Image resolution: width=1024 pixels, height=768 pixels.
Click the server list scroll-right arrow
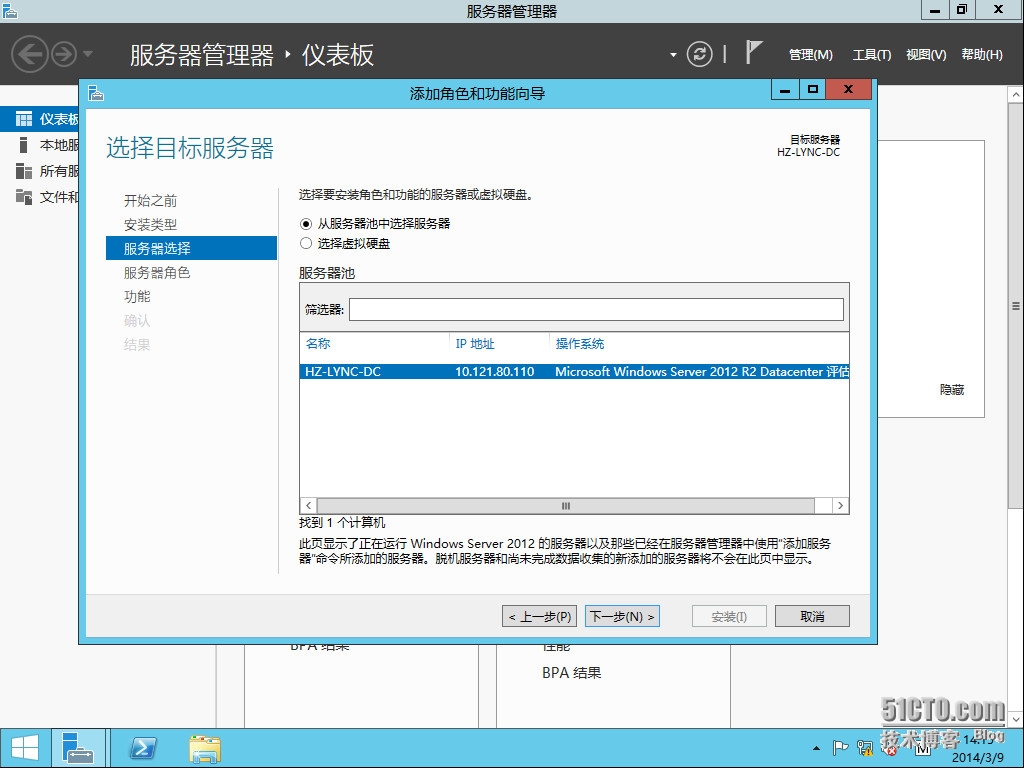(840, 505)
